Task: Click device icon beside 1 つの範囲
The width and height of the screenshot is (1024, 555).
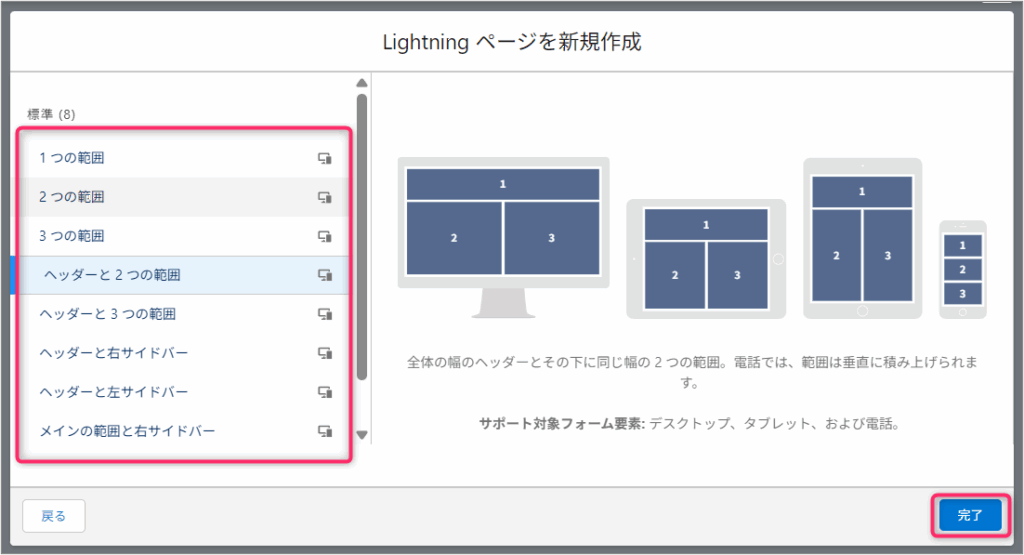Action: pos(325,158)
